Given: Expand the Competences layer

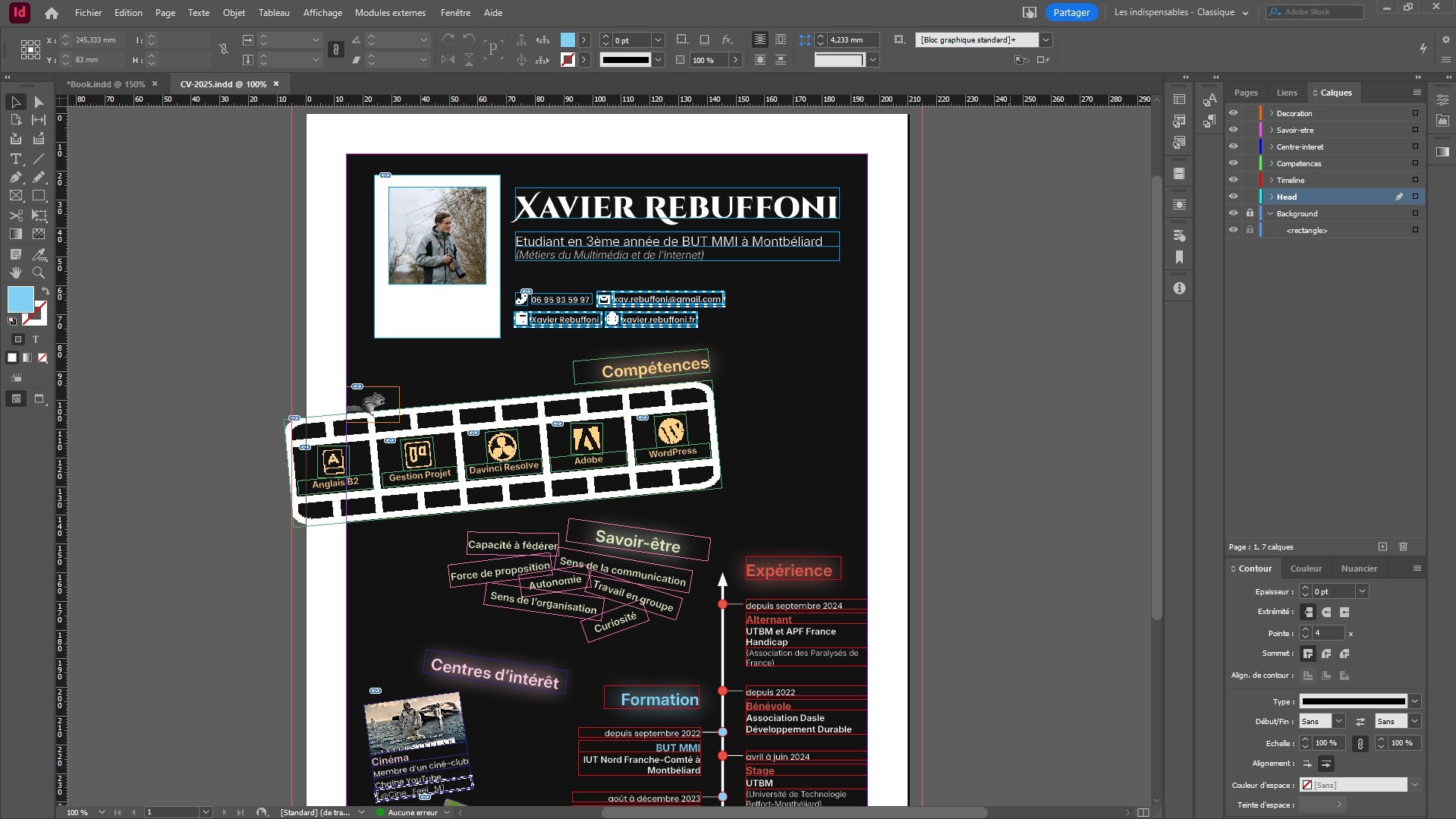Looking at the screenshot, I should point(1271,163).
